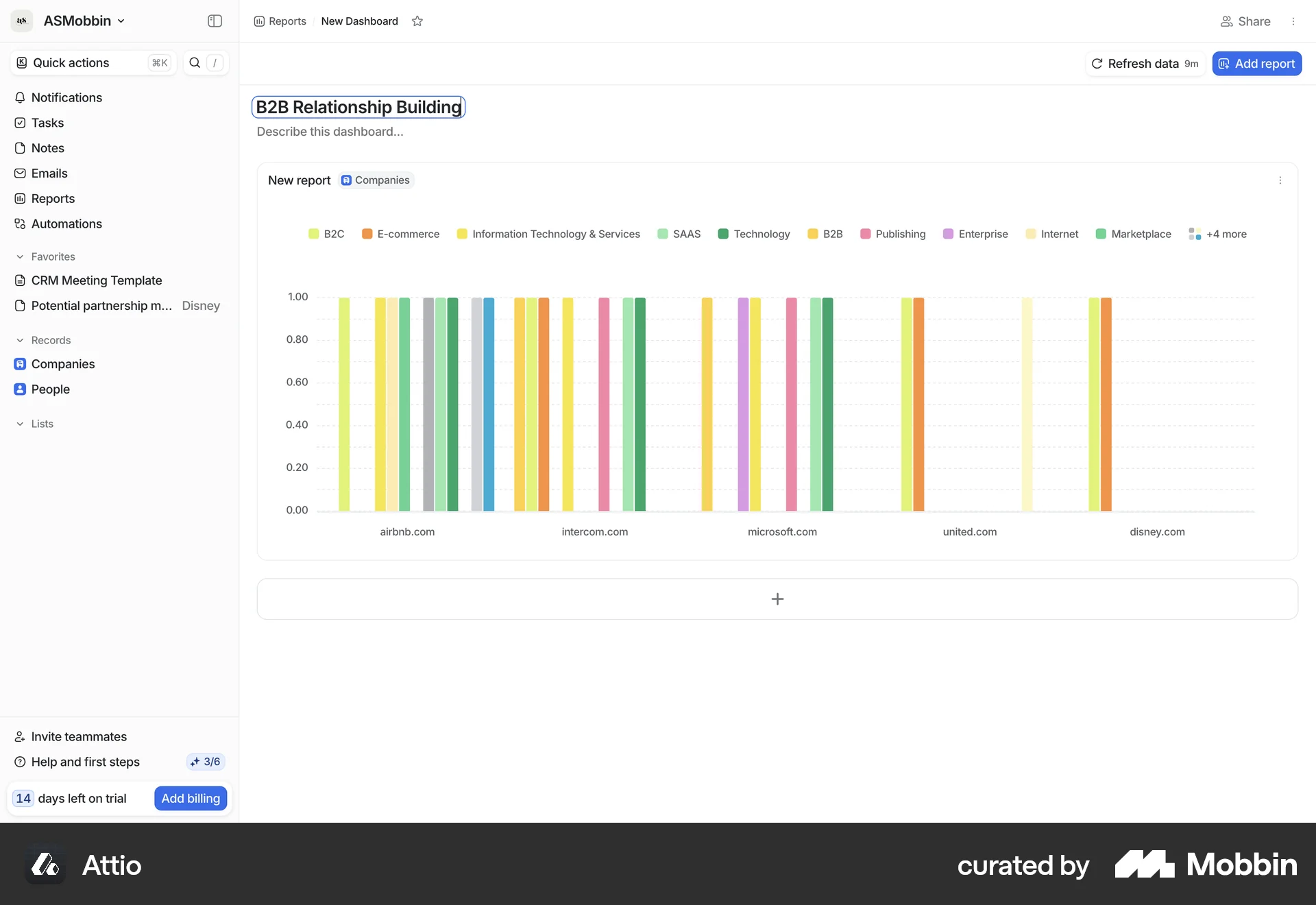The width and height of the screenshot is (1316, 905).
Task: Click the Add billing button
Action: pos(190,797)
